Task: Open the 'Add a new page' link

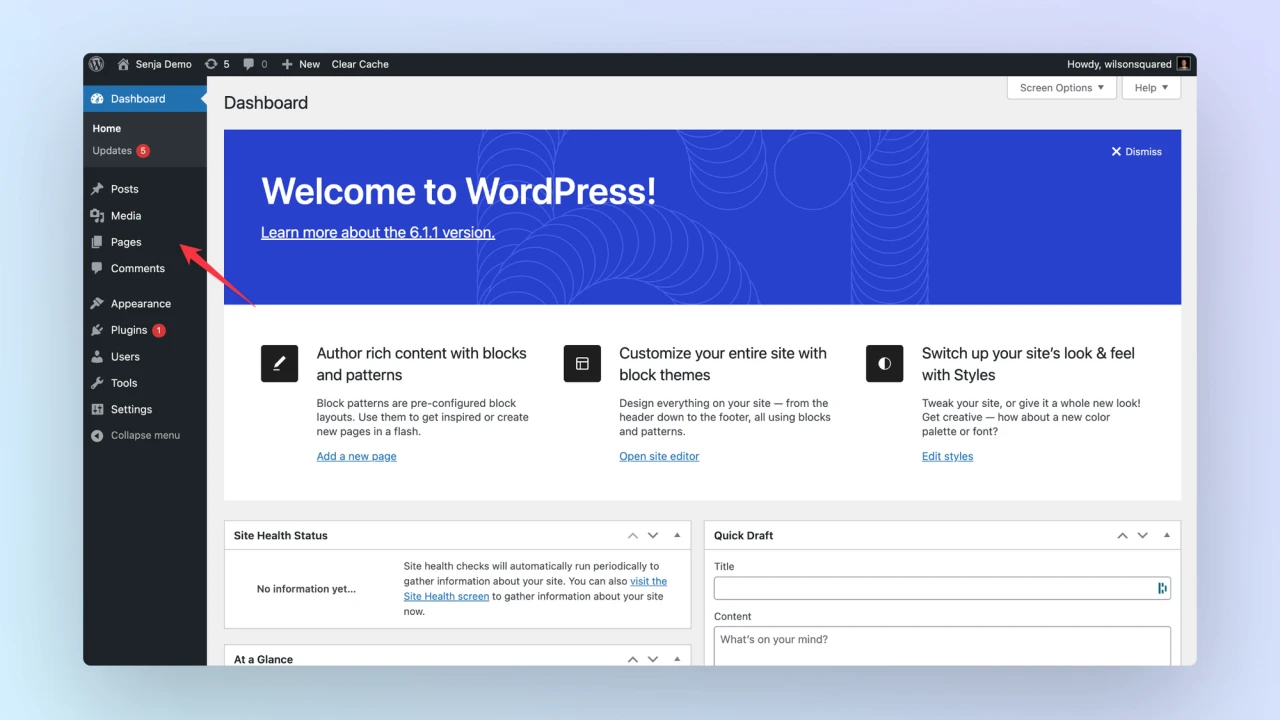Action: tap(356, 456)
